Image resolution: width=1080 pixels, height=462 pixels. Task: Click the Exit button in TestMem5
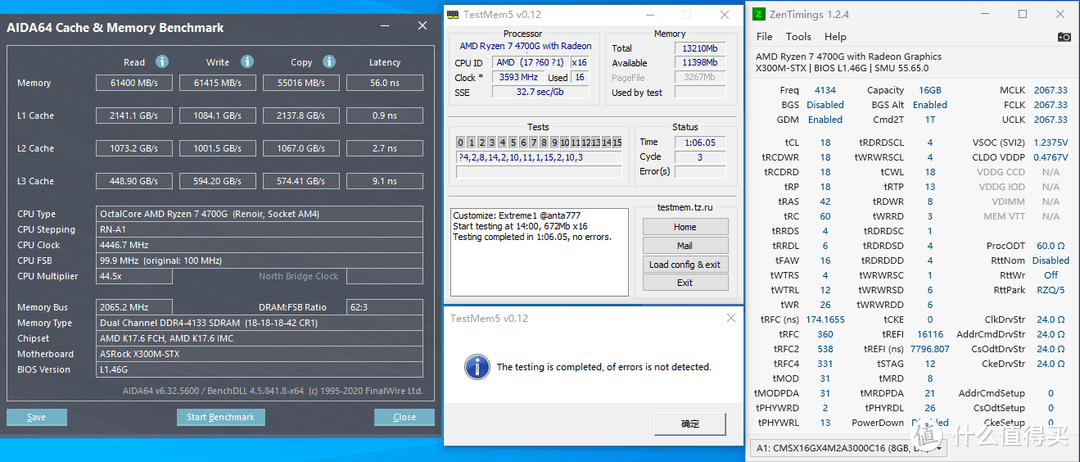(685, 282)
